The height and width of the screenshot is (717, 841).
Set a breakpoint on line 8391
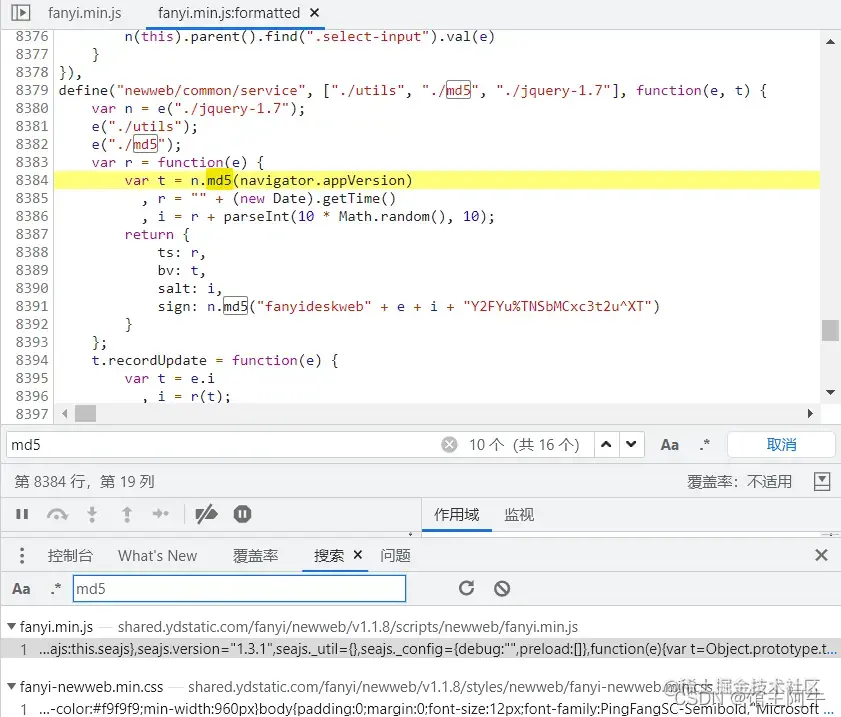click(32, 306)
